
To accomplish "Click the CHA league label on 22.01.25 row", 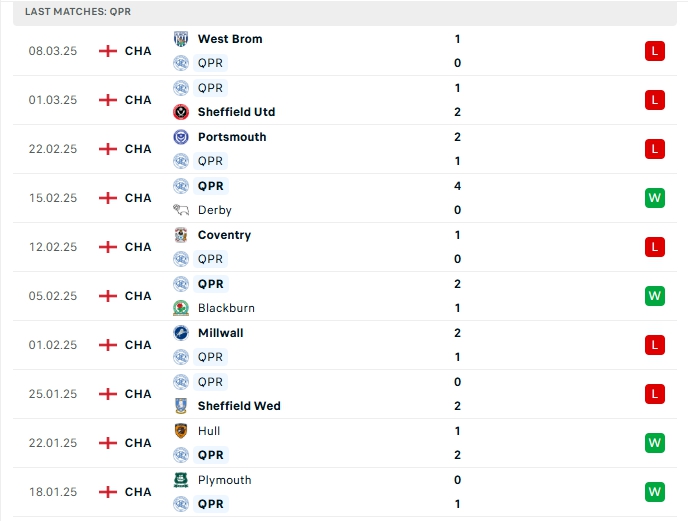I will click(x=138, y=443).
